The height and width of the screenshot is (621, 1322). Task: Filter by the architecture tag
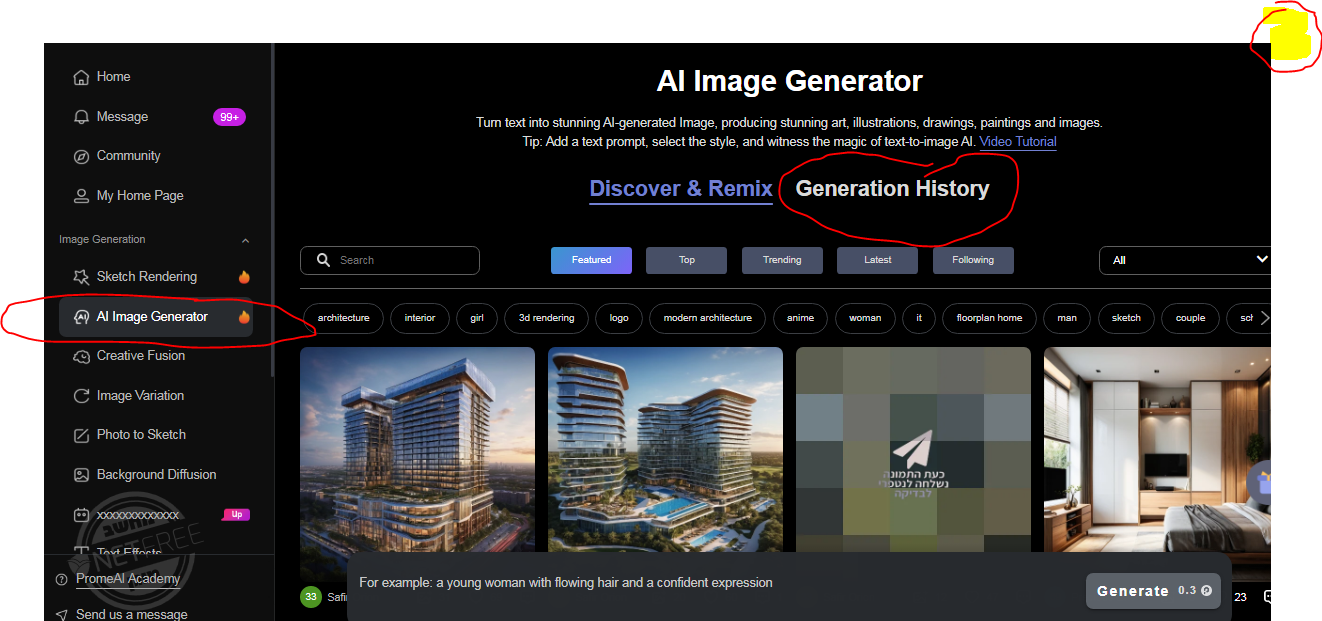pos(343,318)
